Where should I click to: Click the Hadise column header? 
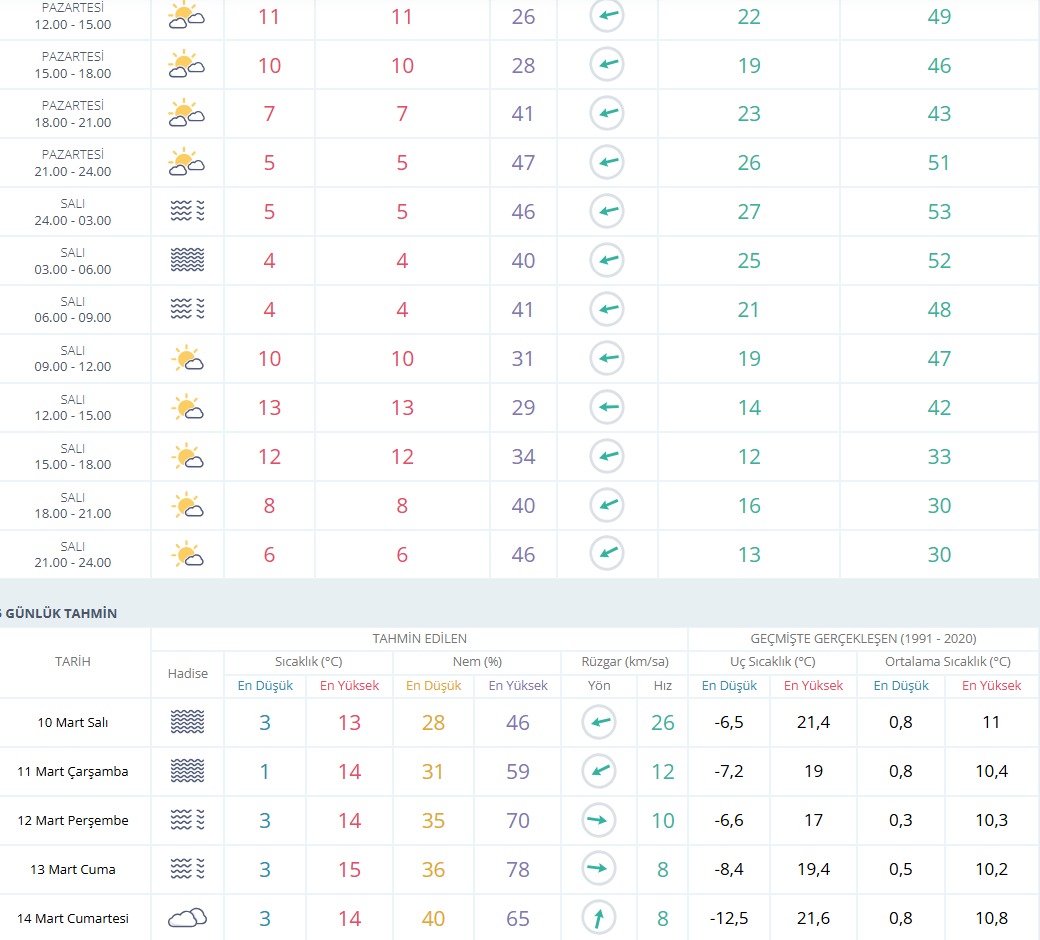click(188, 673)
